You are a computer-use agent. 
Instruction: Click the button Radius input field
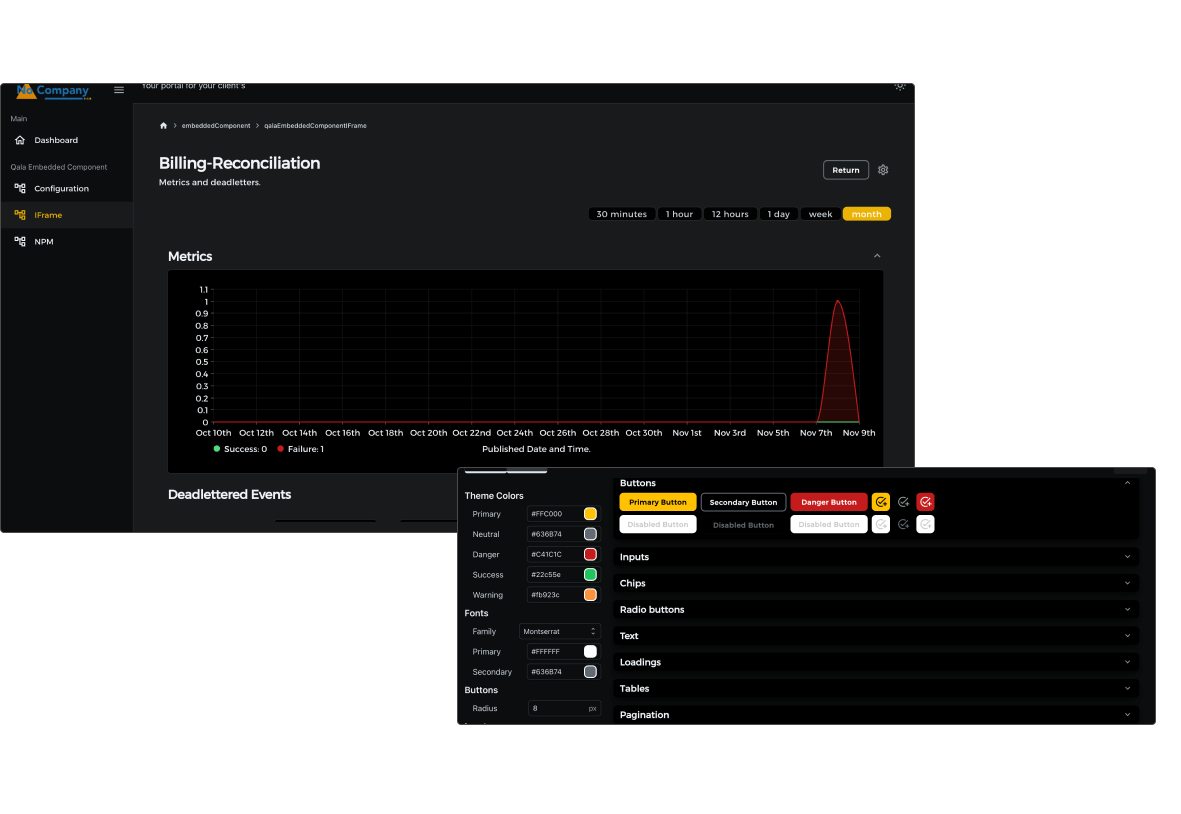tap(555, 708)
